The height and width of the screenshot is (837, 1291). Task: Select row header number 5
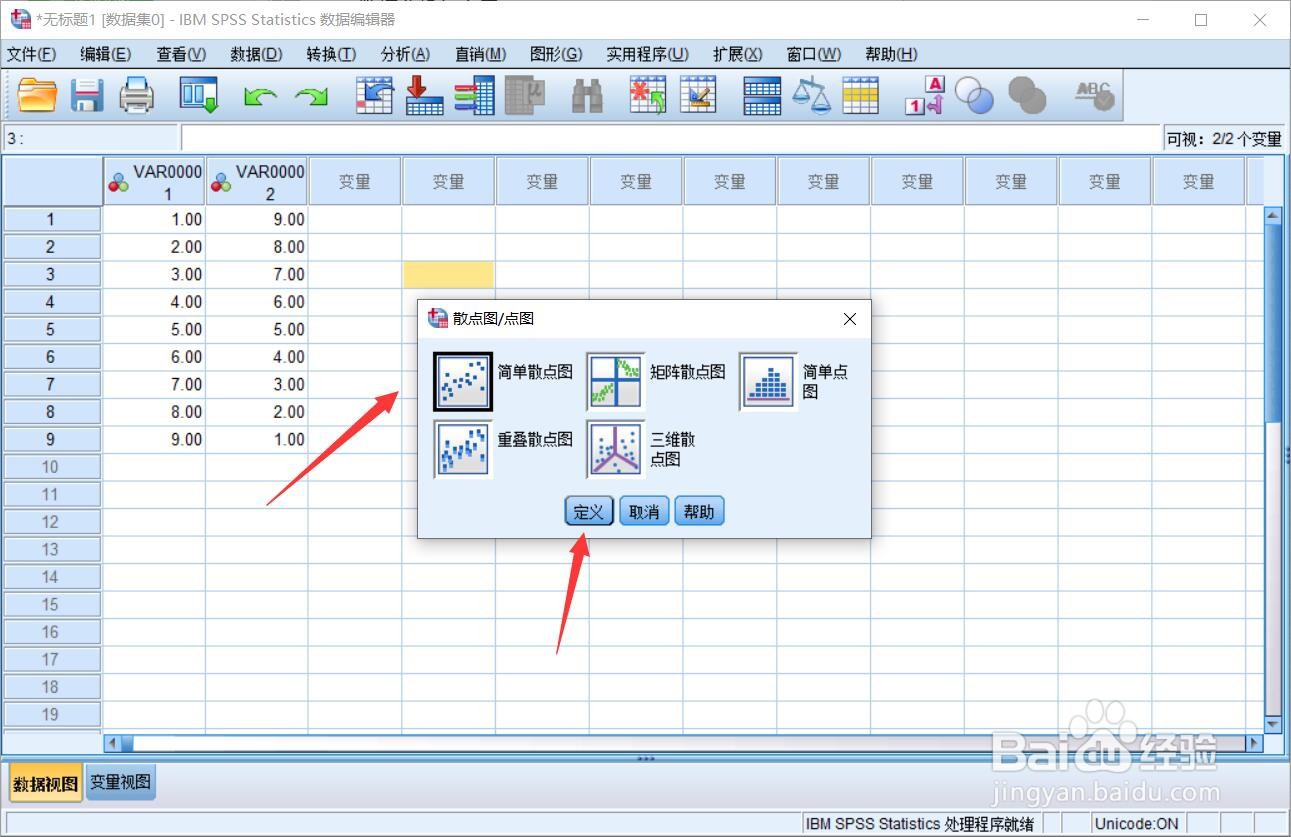[51, 329]
